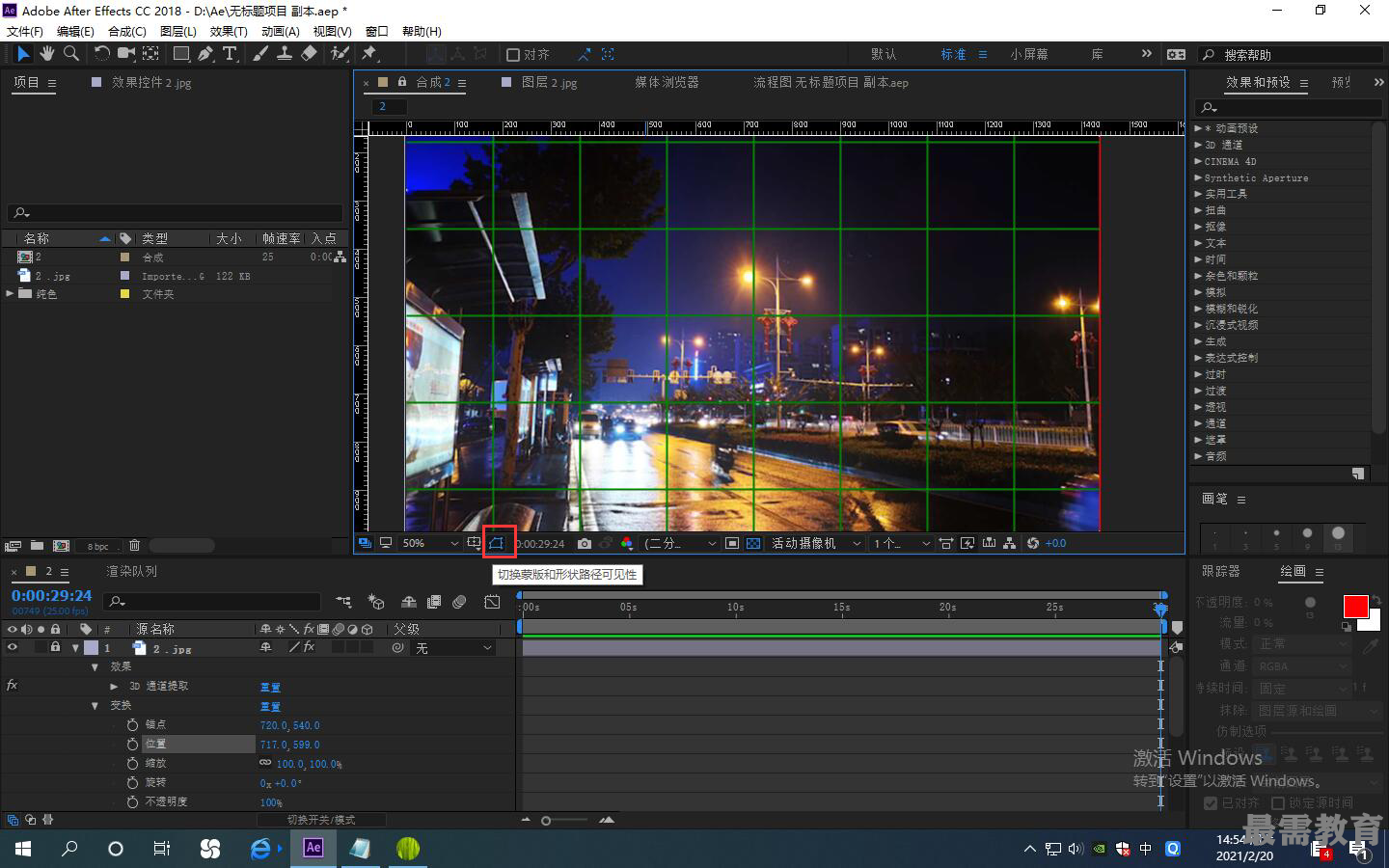
Task: Toggle the transparency grid button
Action: coord(753,543)
